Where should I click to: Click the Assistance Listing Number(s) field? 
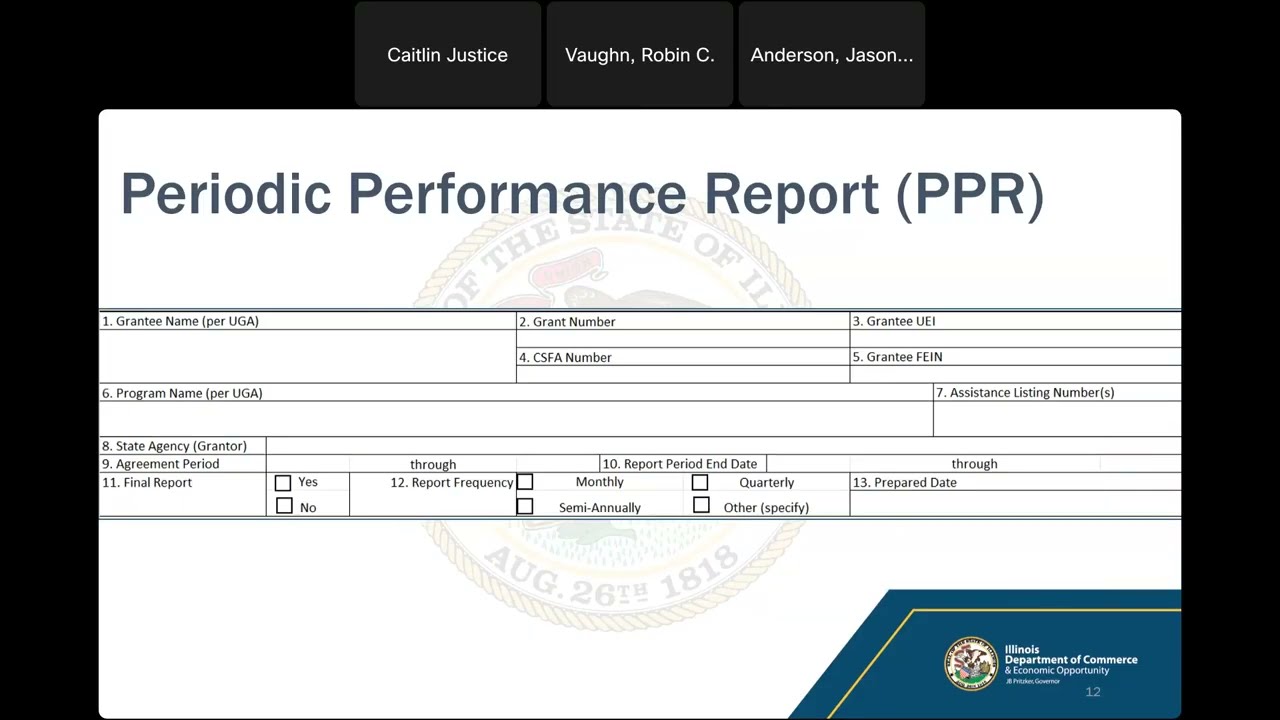coord(1057,419)
